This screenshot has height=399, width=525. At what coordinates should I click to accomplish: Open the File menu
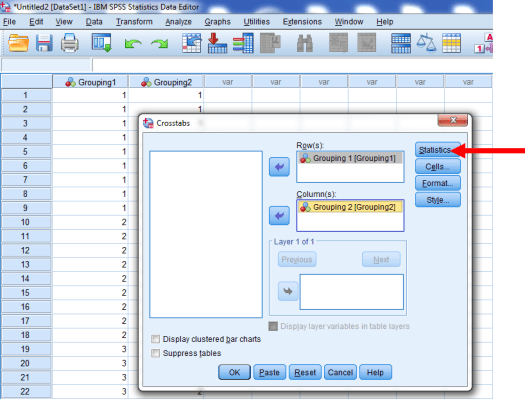coord(9,22)
